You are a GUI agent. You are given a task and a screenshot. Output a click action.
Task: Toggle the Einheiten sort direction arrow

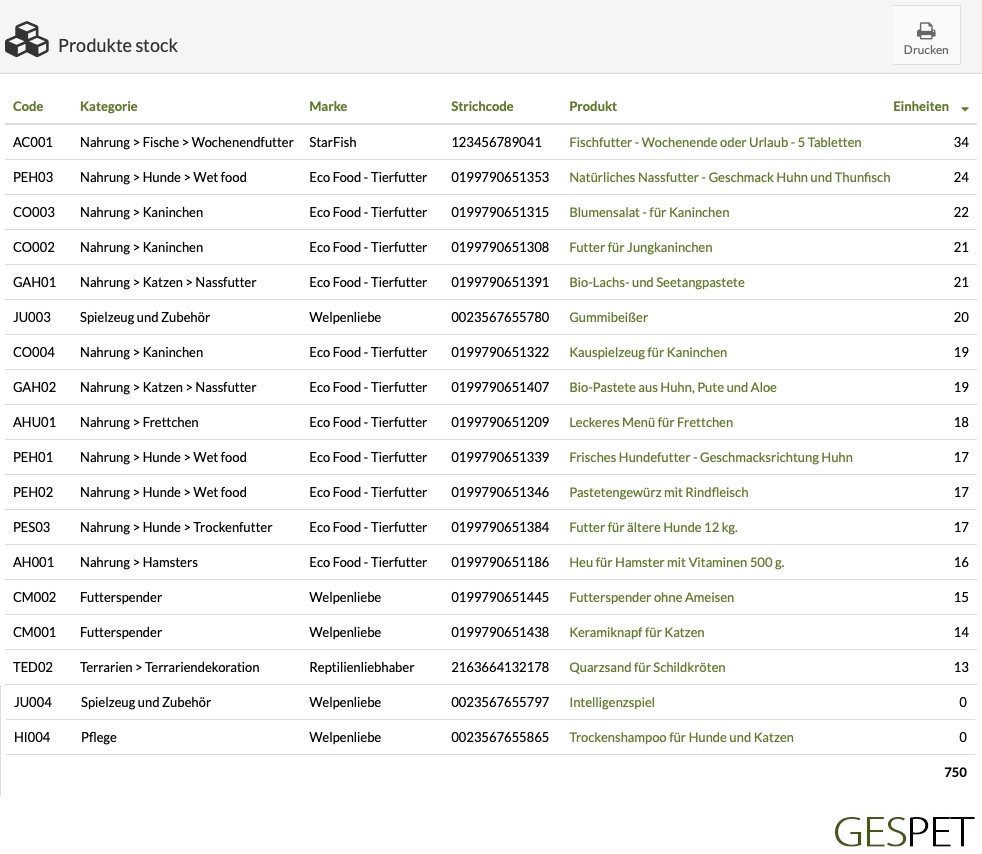(965, 109)
